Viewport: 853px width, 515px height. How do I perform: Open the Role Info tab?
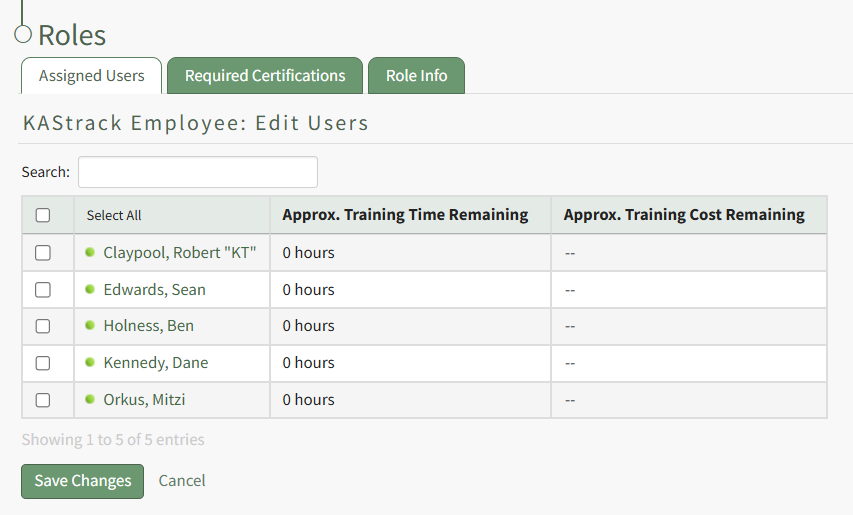[416, 76]
